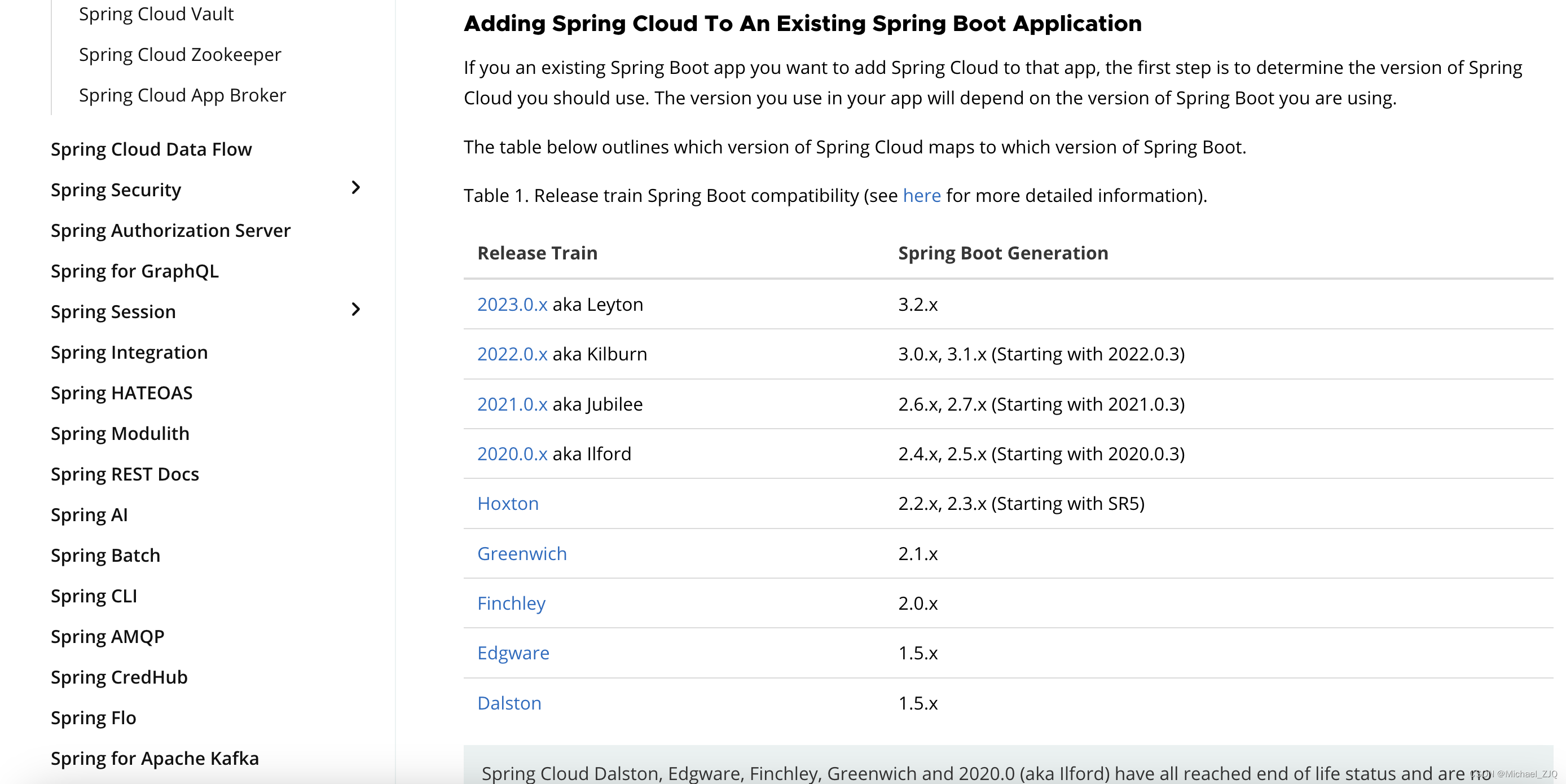Screen dimensions: 1566x784
Task: Click '2.4.x, 2.5.x (Starting with 2020.0.3)' cell
Action: (1041, 454)
